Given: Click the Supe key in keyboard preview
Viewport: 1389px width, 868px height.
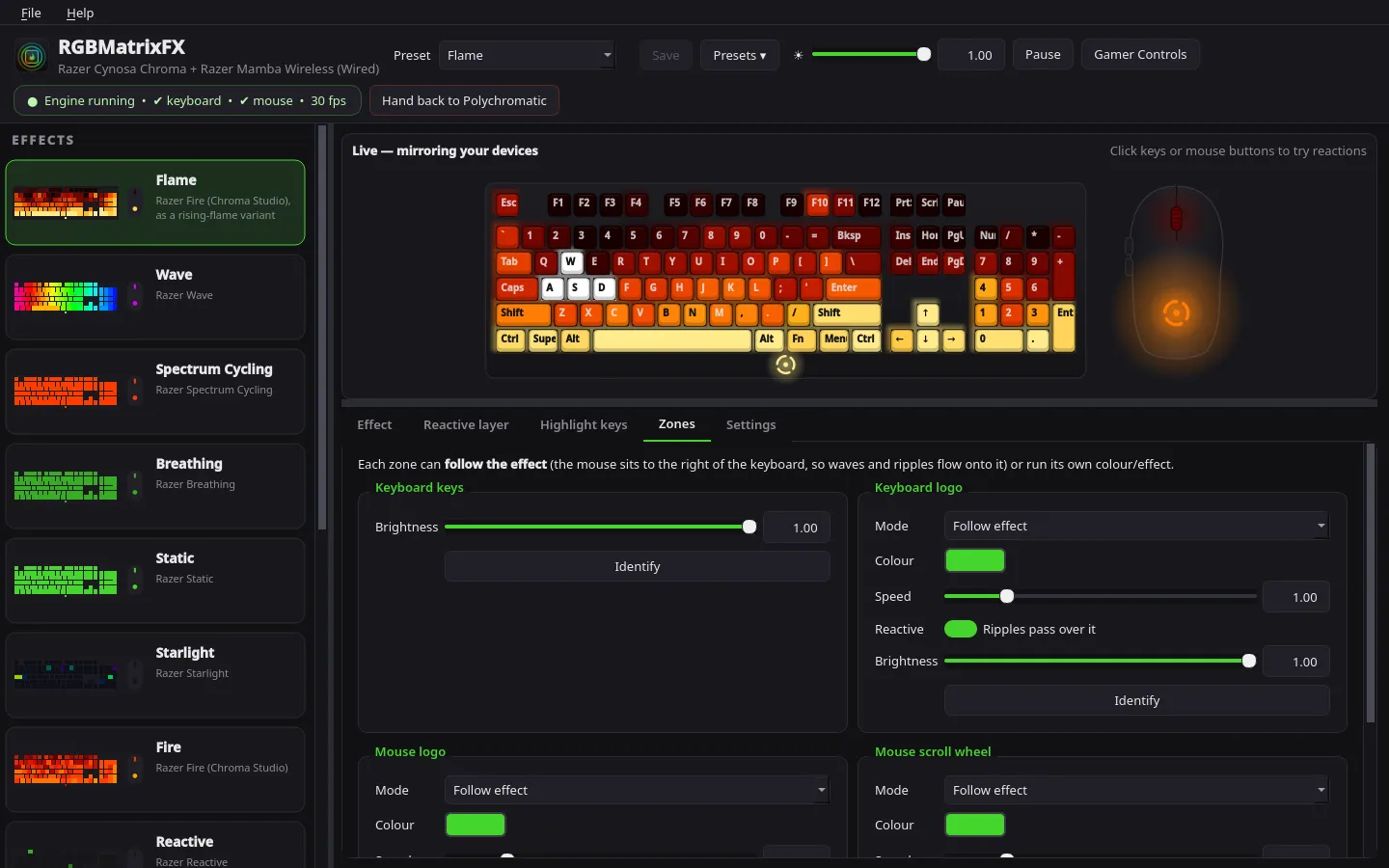Looking at the screenshot, I should tap(544, 339).
